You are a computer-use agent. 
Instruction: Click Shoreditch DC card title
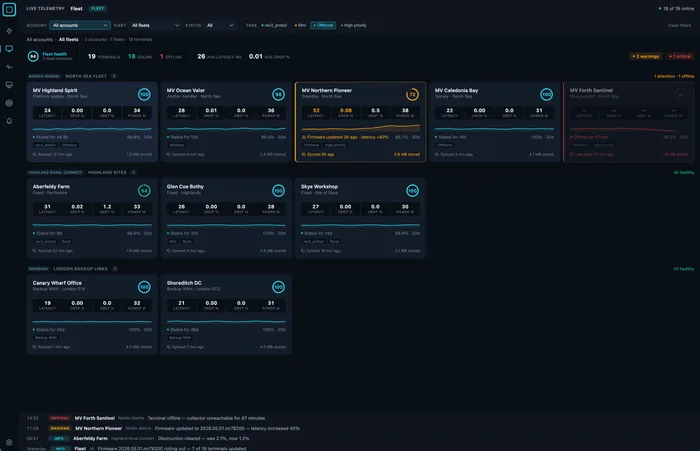[x=184, y=283]
